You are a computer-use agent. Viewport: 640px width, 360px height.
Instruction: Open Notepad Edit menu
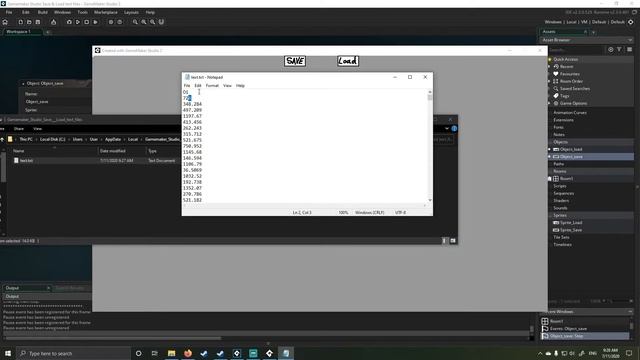[x=198, y=86]
